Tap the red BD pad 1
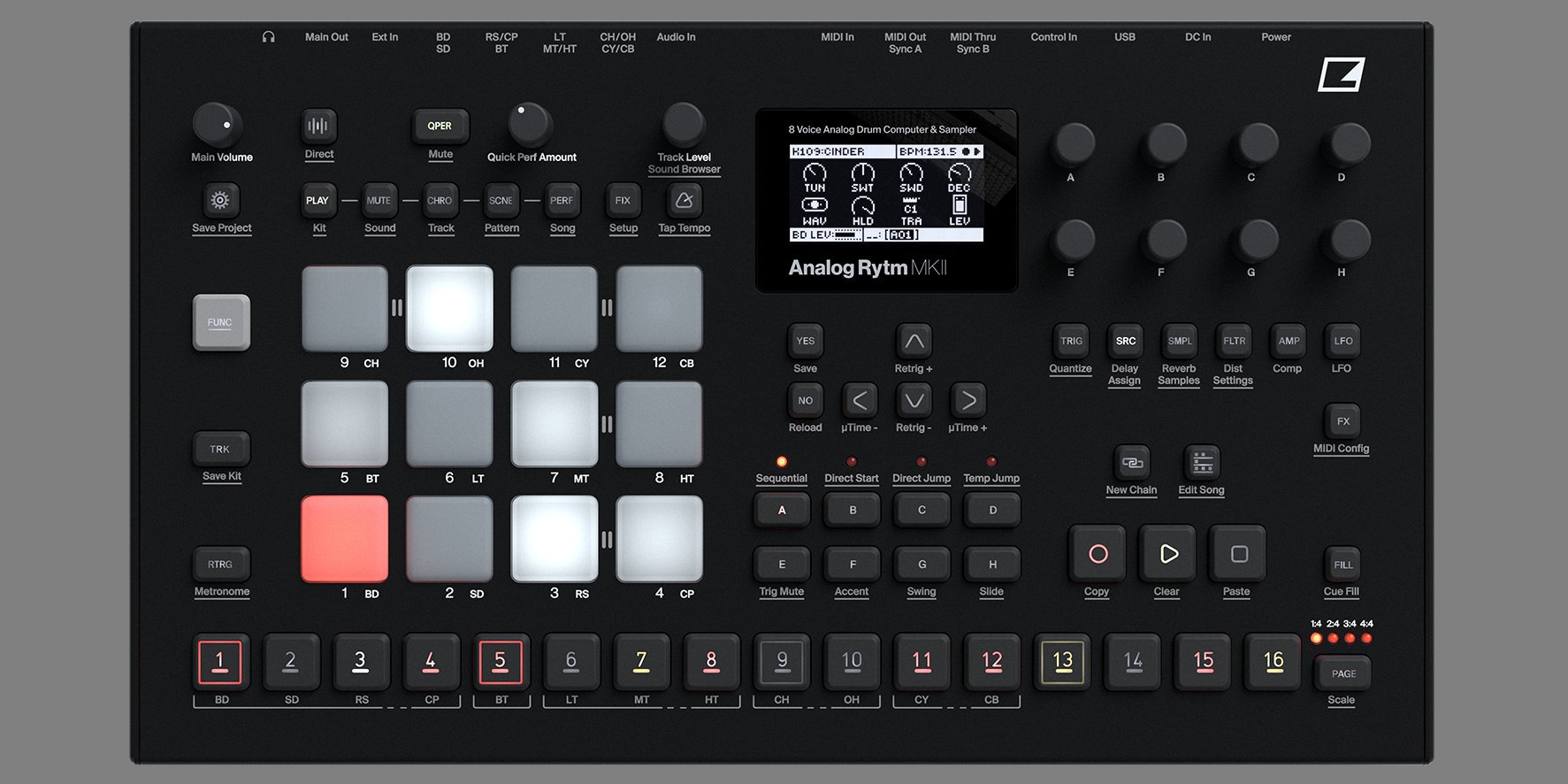The height and width of the screenshot is (784, 1568). (x=345, y=539)
